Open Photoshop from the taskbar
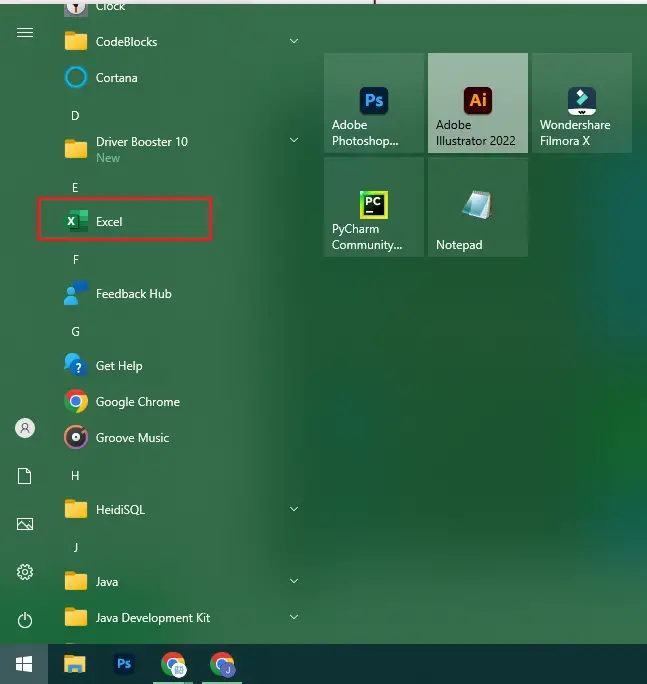 pyautogui.click(x=124, y=663)
